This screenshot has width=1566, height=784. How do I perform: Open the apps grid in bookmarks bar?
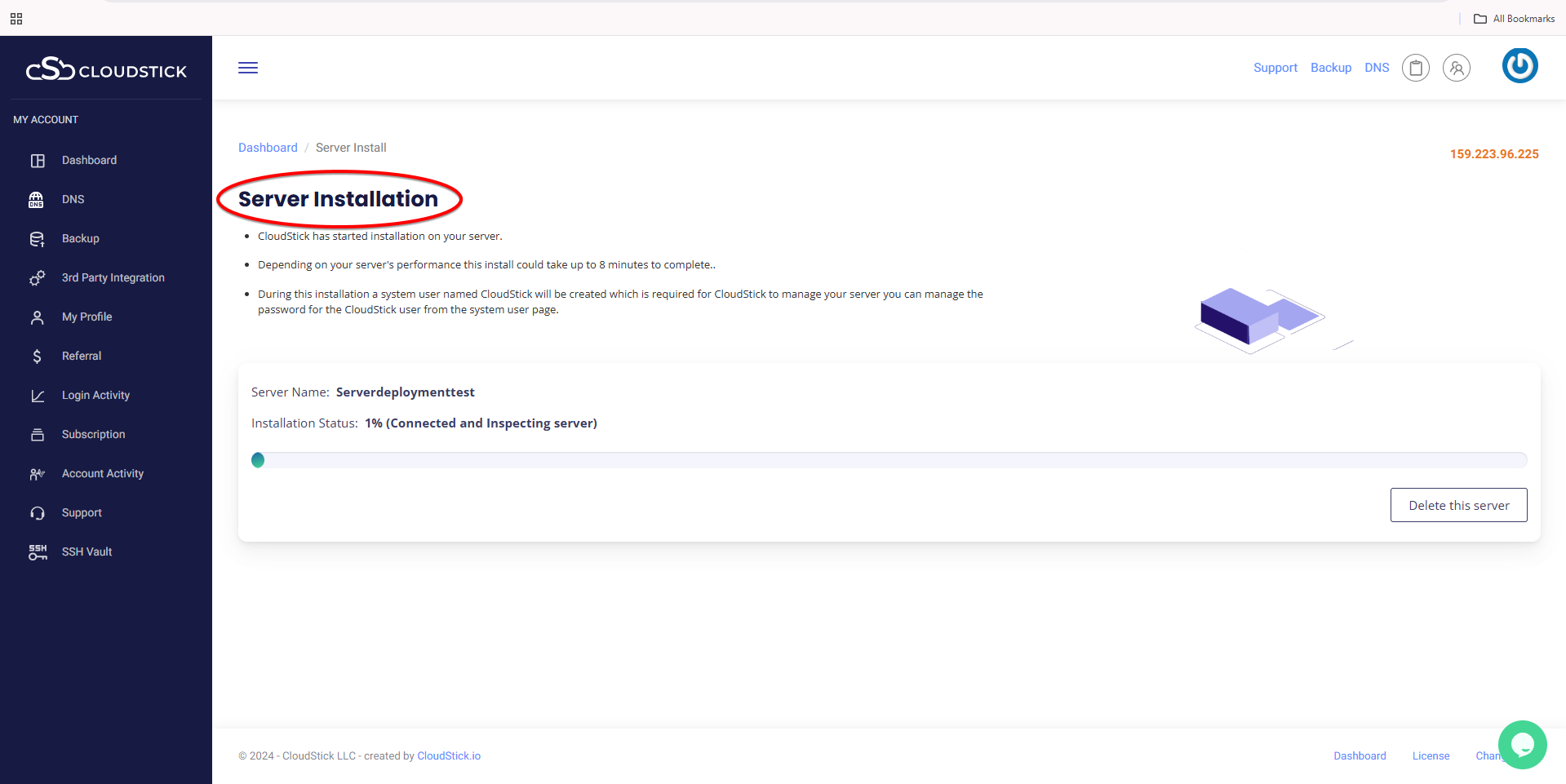tap(16, 19)
